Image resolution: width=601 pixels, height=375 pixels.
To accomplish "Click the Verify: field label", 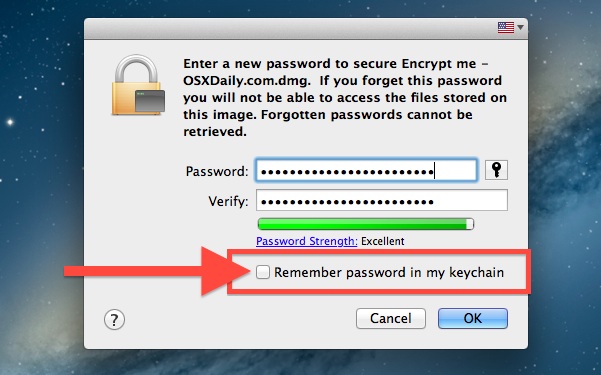I will click(x=228, y=201).
